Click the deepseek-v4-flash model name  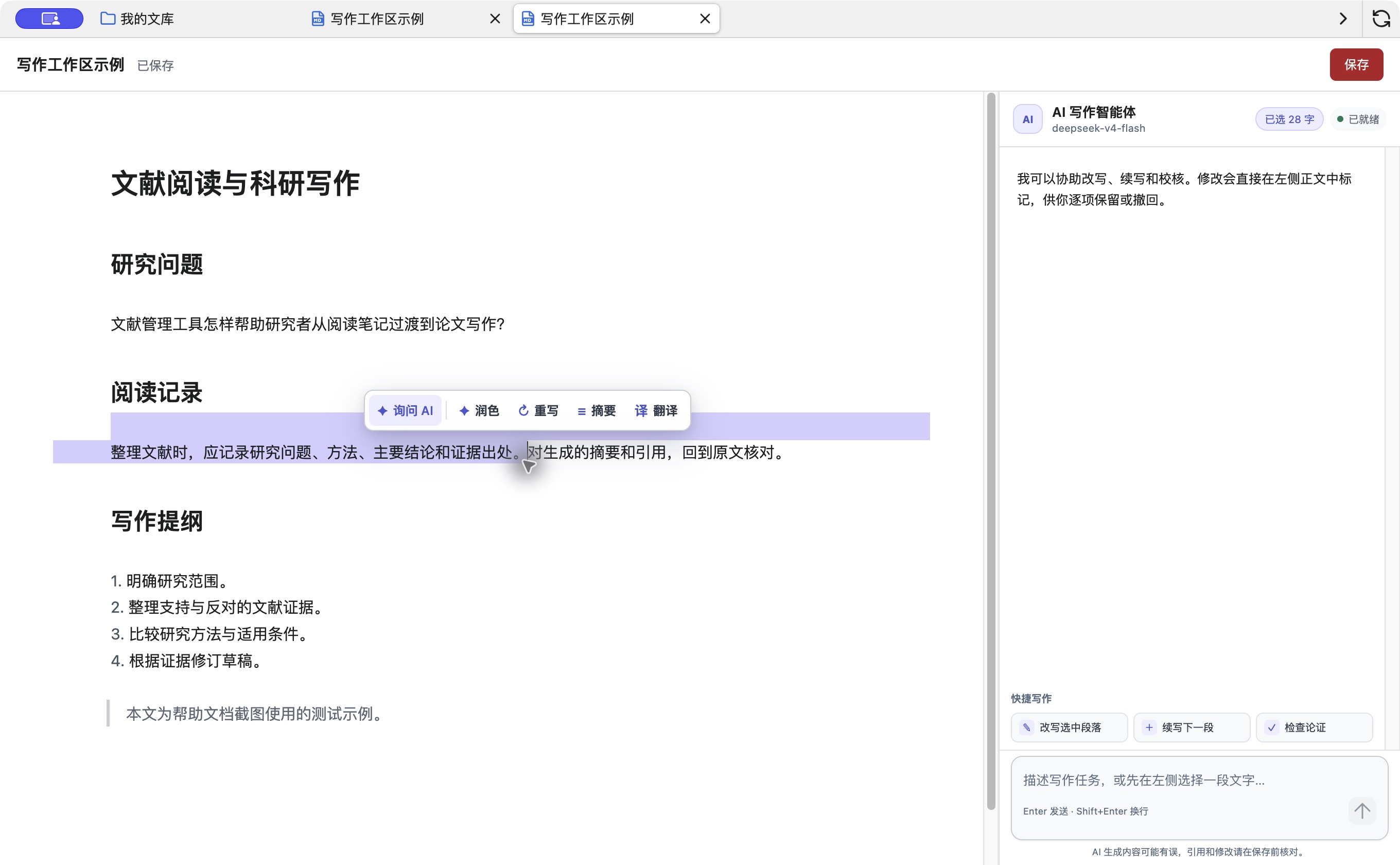(1098, 128)
